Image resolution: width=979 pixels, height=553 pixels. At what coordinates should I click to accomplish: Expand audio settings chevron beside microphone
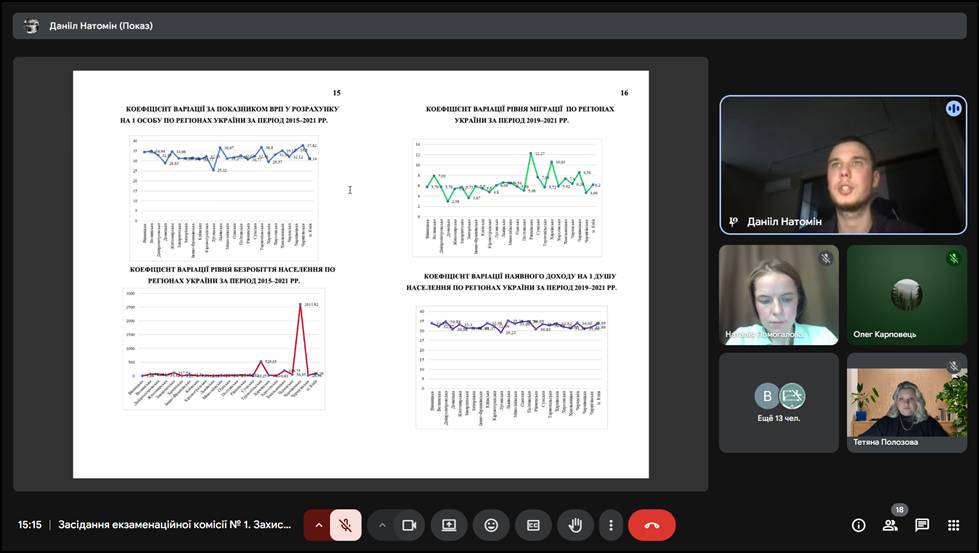click(319, 525)
